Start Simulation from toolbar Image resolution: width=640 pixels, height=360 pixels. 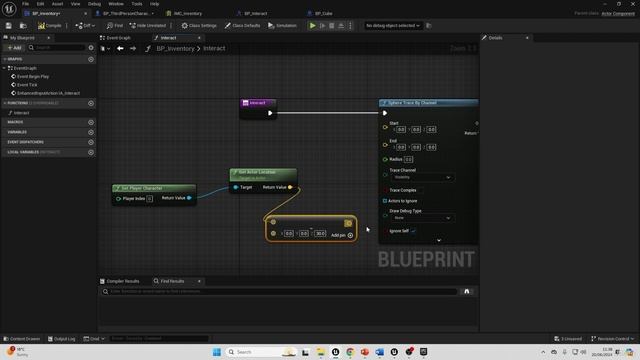pos(282,25)
